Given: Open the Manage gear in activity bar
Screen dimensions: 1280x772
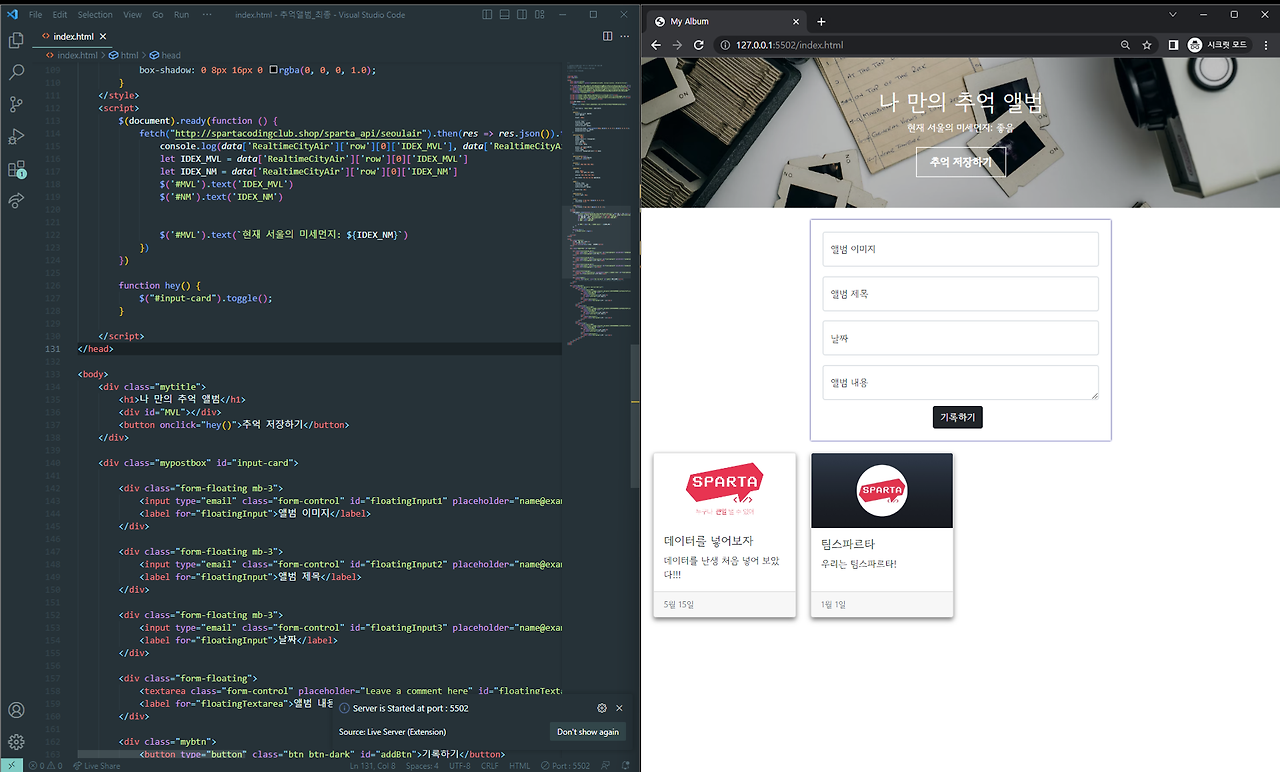Looking at the screenshot, I should tap(16, 742).
